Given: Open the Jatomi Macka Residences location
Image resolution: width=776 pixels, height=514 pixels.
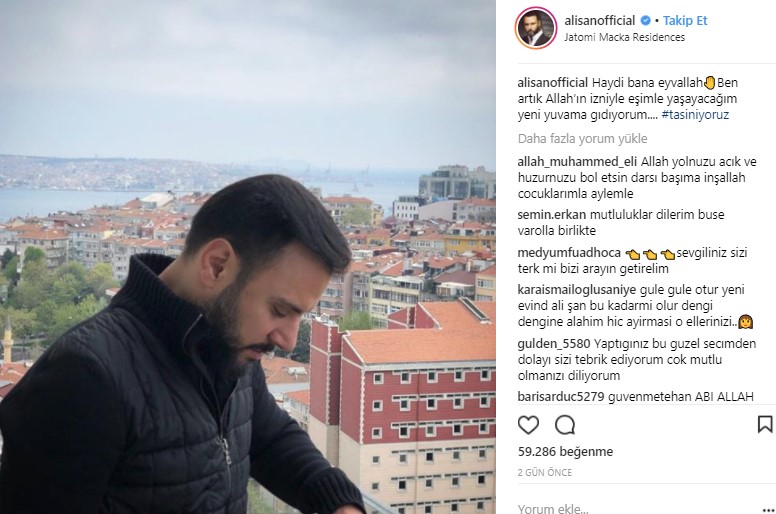Looking at the screenshot, I should click(x=625, y=37).
